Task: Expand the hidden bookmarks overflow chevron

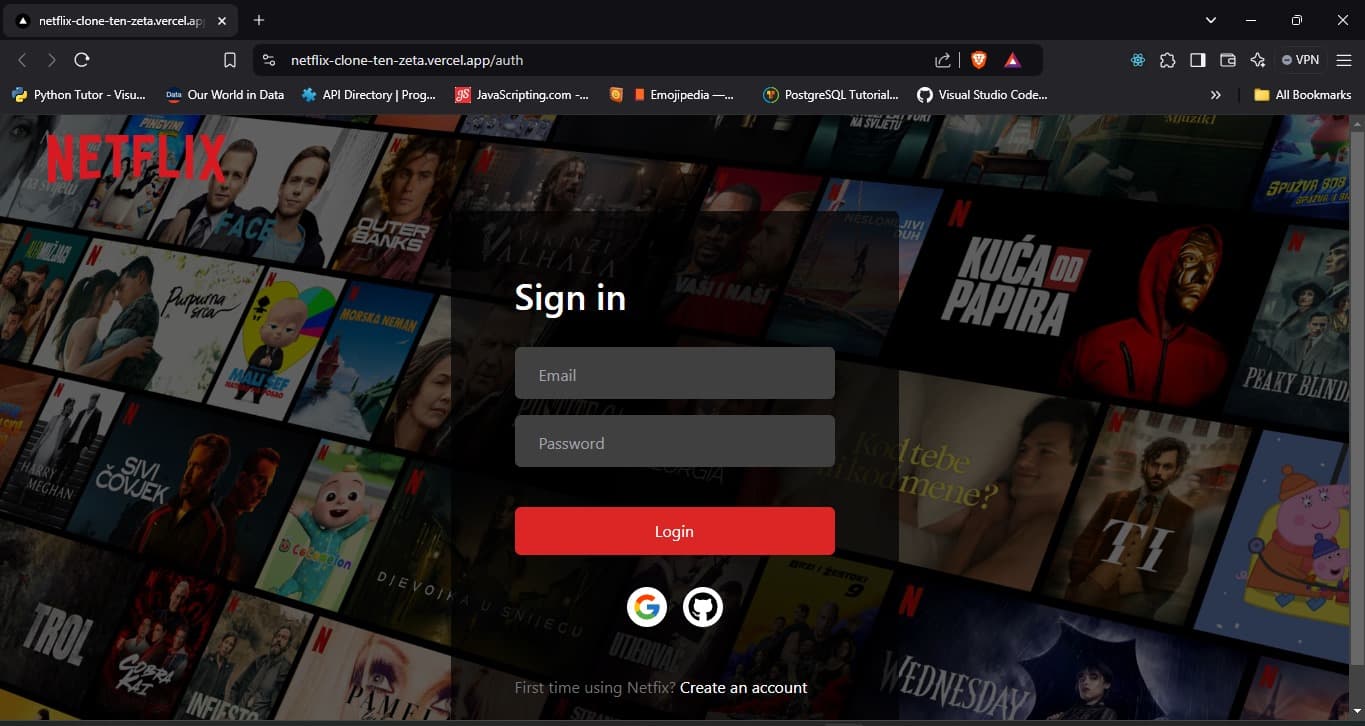Action: [1215, 94]
